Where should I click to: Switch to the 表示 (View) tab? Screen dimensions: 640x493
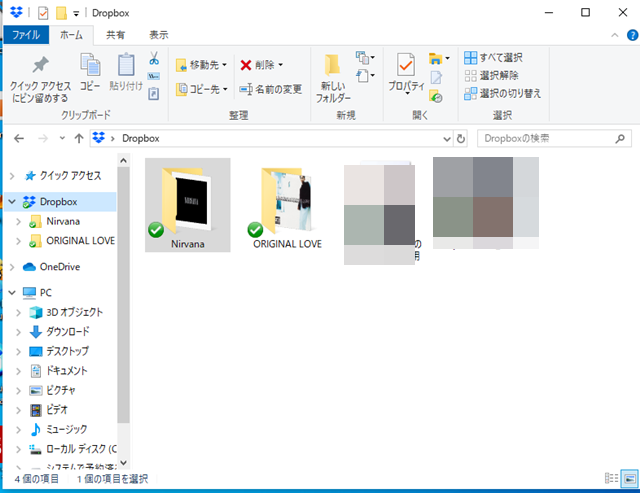point(158,35)
